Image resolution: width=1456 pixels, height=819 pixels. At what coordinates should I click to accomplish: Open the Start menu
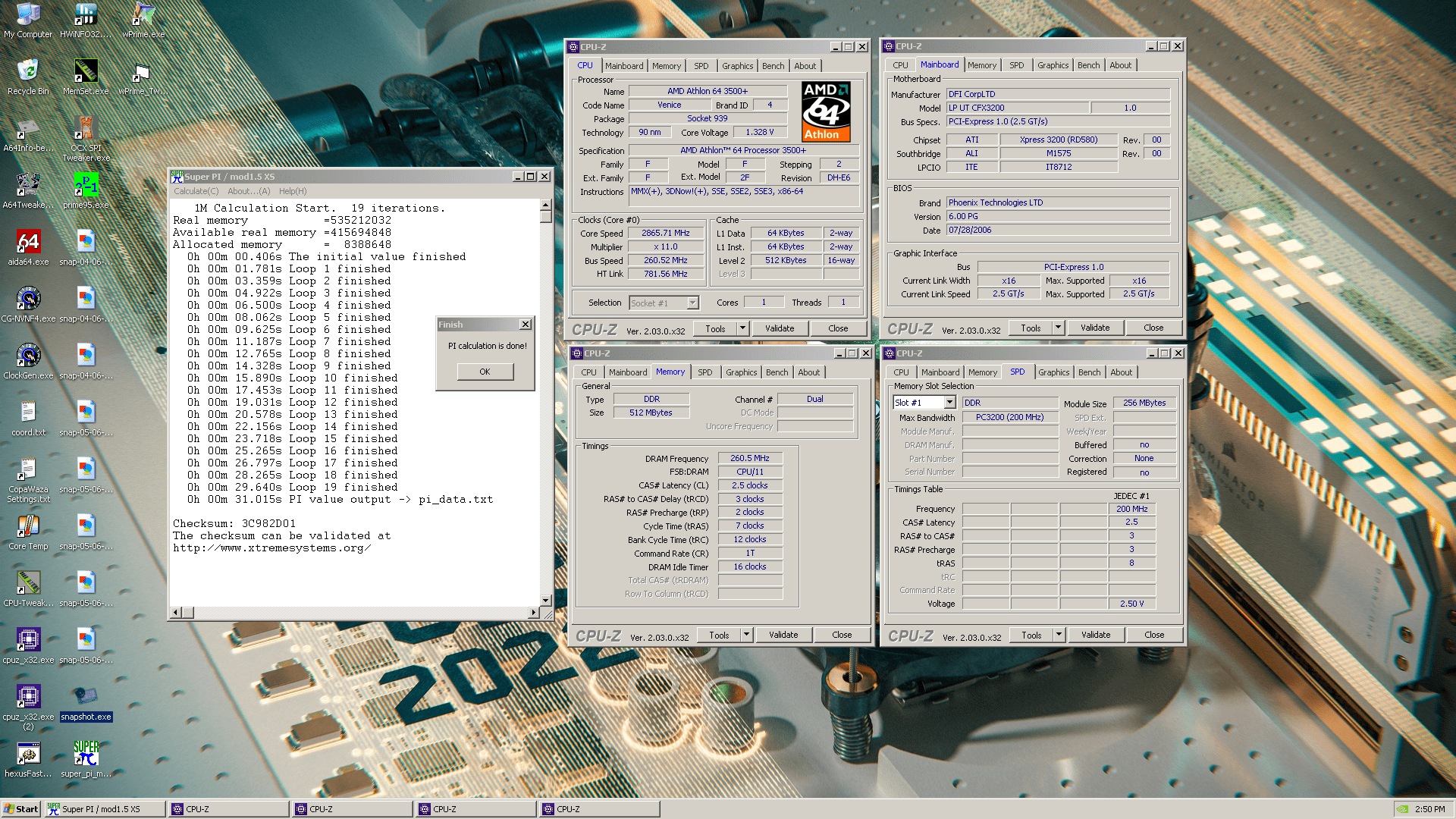coord(21,809)
